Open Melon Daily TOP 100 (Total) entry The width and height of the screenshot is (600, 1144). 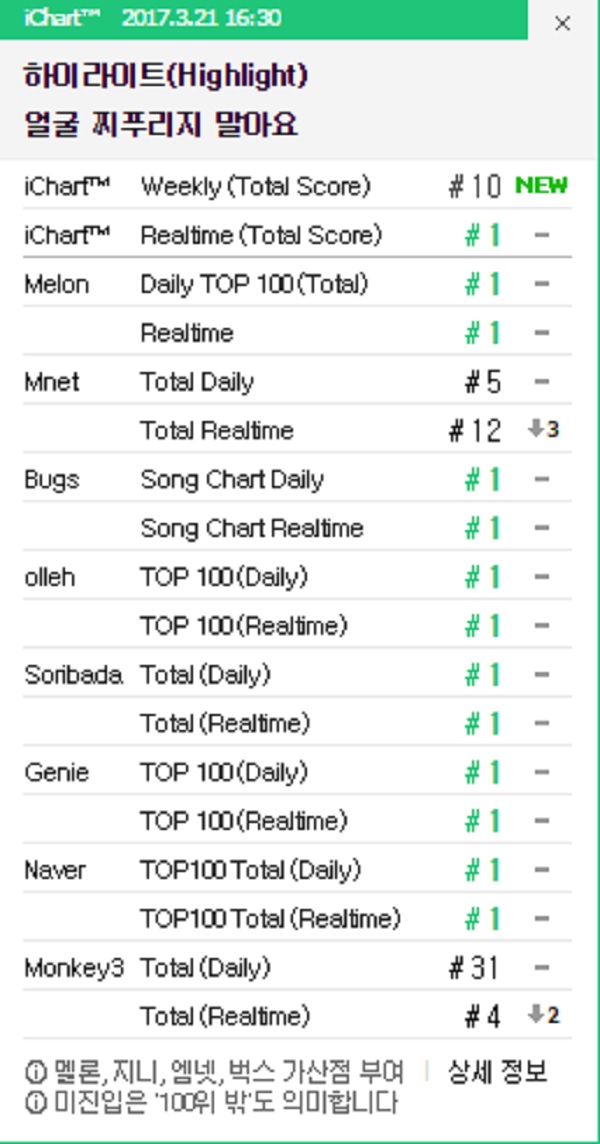[x=254, y=284]
